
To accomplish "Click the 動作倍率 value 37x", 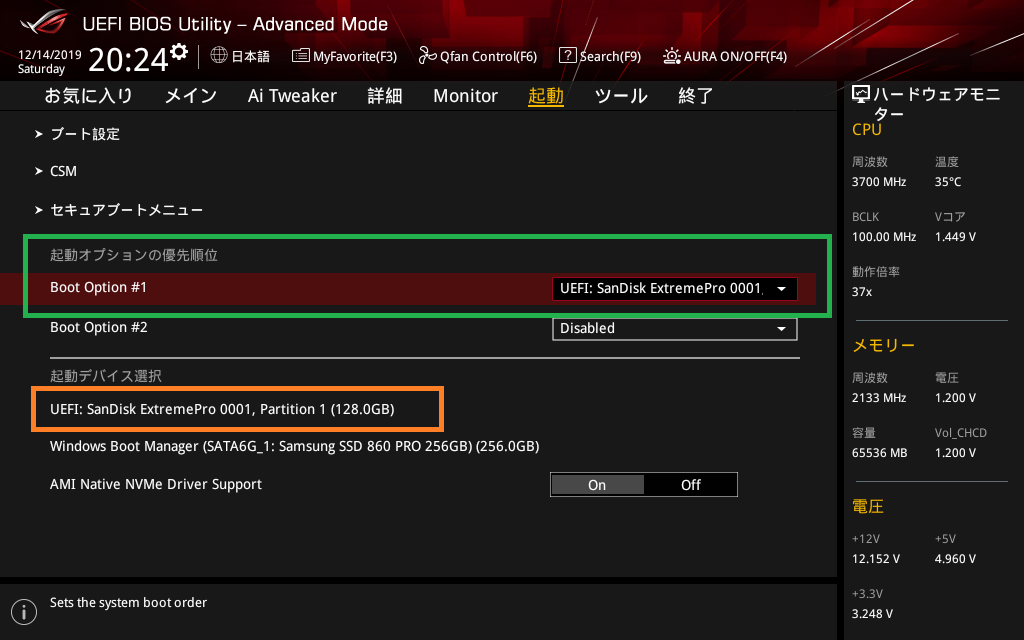I will pyautogui.click(x=862, y=291).
